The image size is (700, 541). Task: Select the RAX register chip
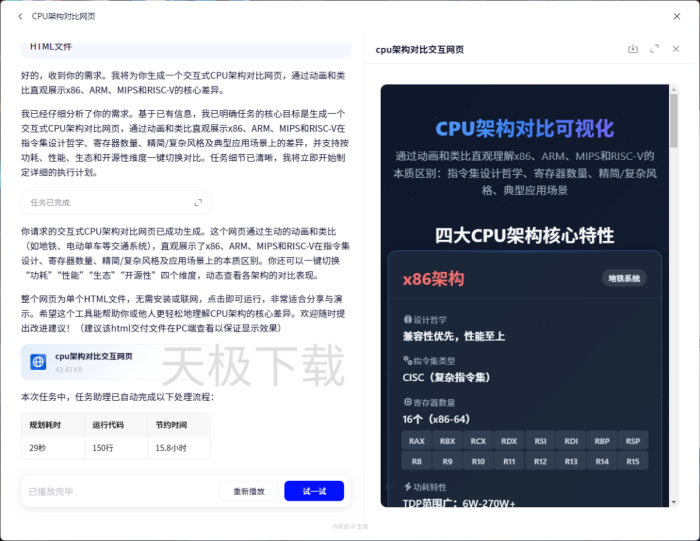pos(417,441)
